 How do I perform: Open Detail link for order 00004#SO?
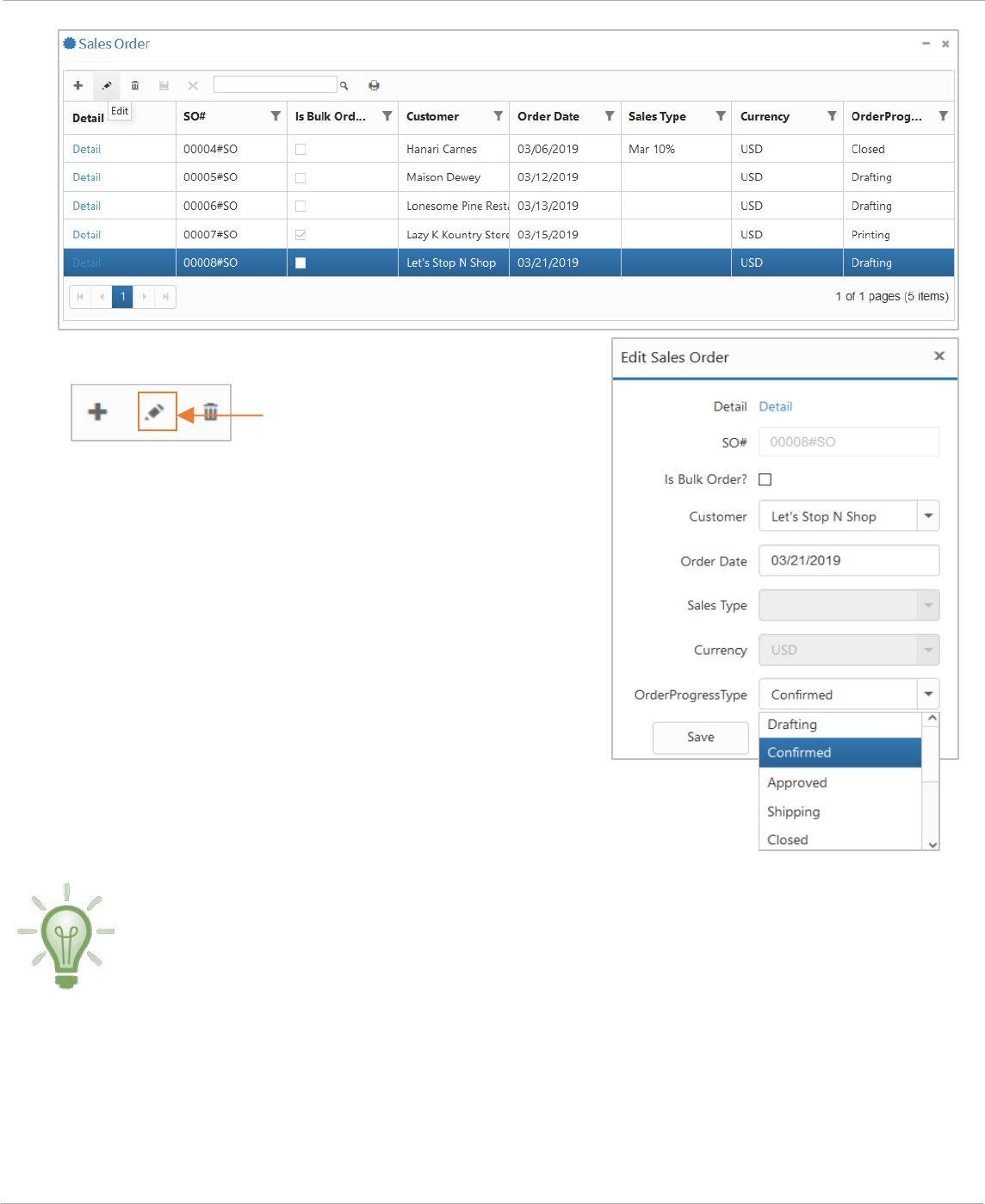pyautogui.click(x=86, y=149)
